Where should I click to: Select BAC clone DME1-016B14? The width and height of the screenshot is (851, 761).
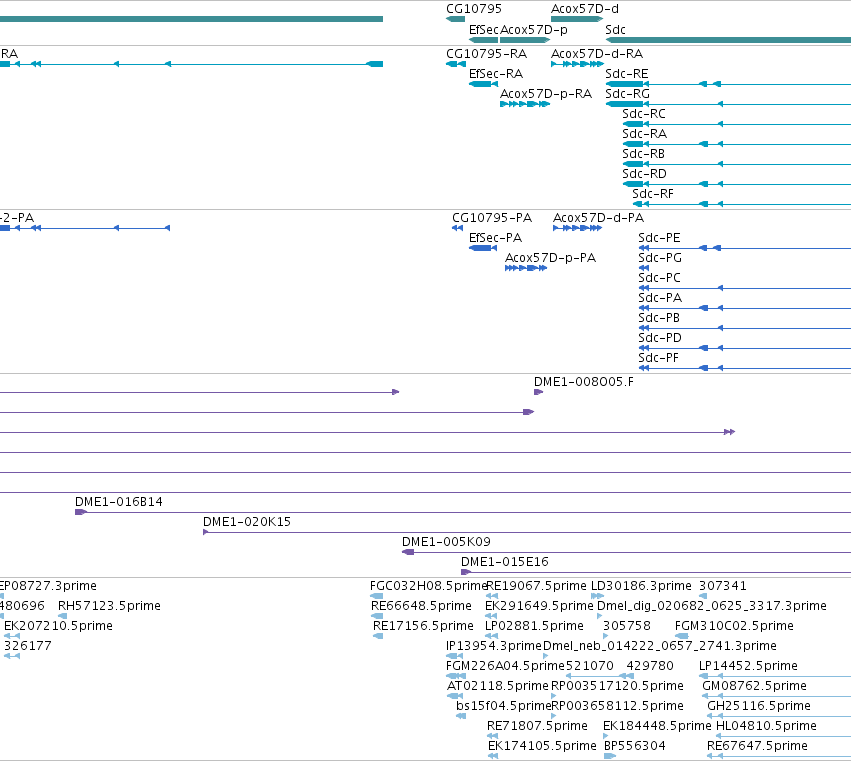click(x=463, y=512)
